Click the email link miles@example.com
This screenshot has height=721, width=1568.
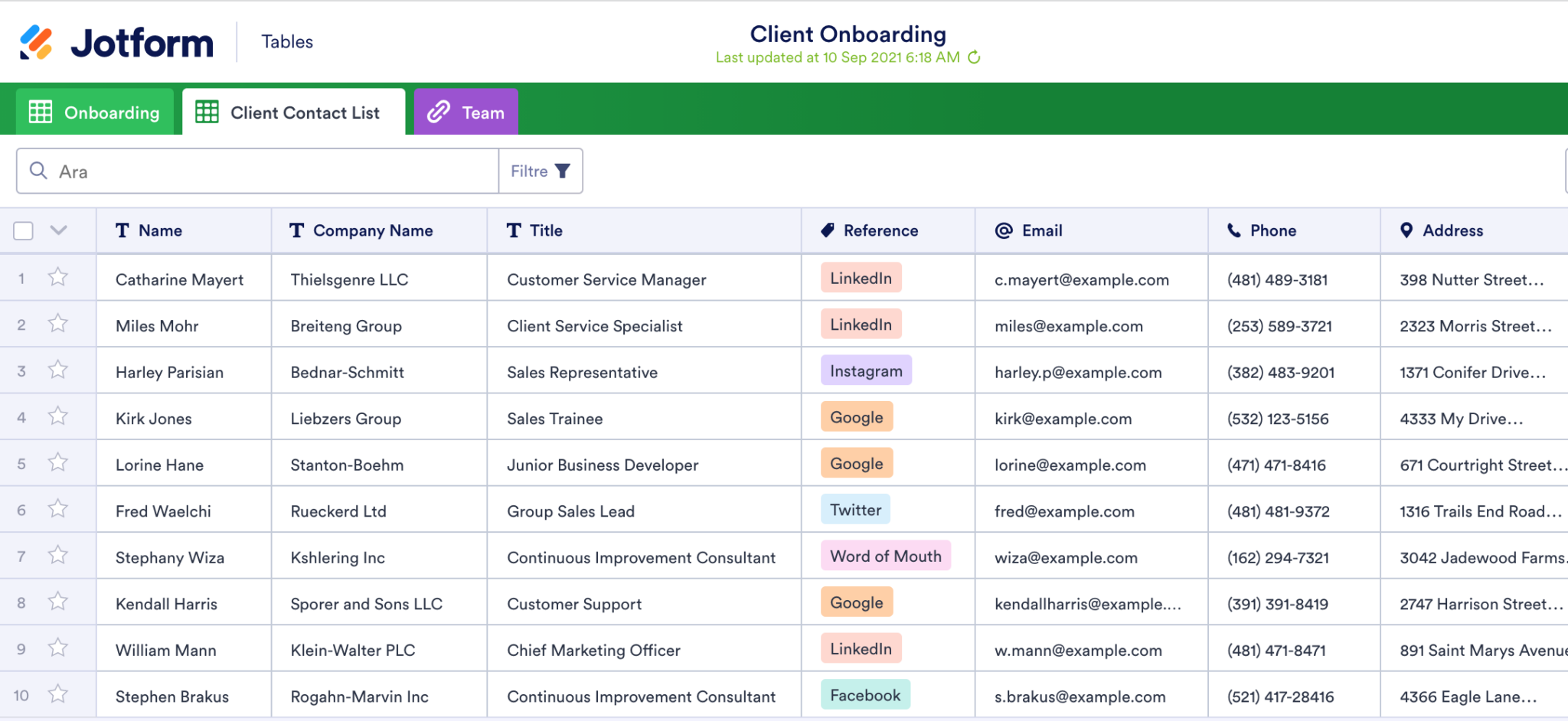coord(1069,325)
